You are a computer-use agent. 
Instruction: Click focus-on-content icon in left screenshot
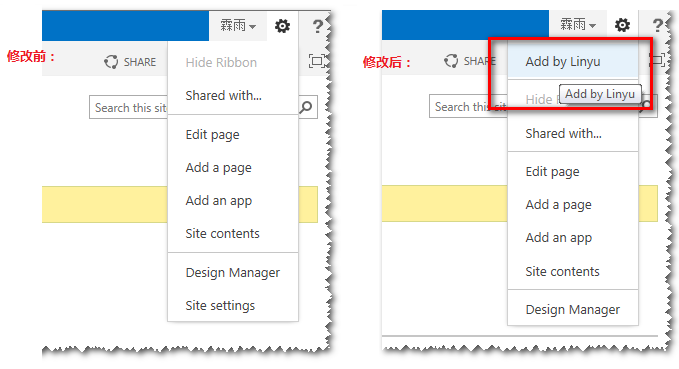pos(317,61)
